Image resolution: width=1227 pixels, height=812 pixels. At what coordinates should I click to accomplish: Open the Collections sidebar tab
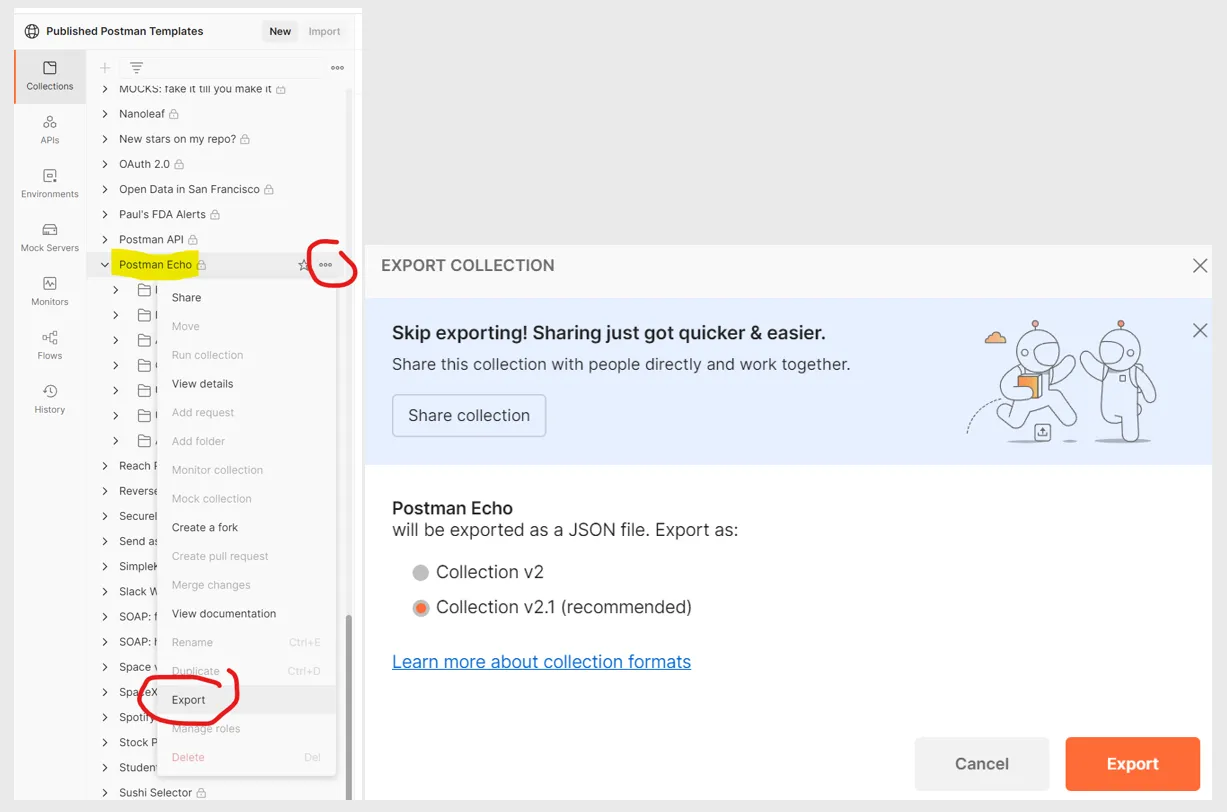(50, 76)
